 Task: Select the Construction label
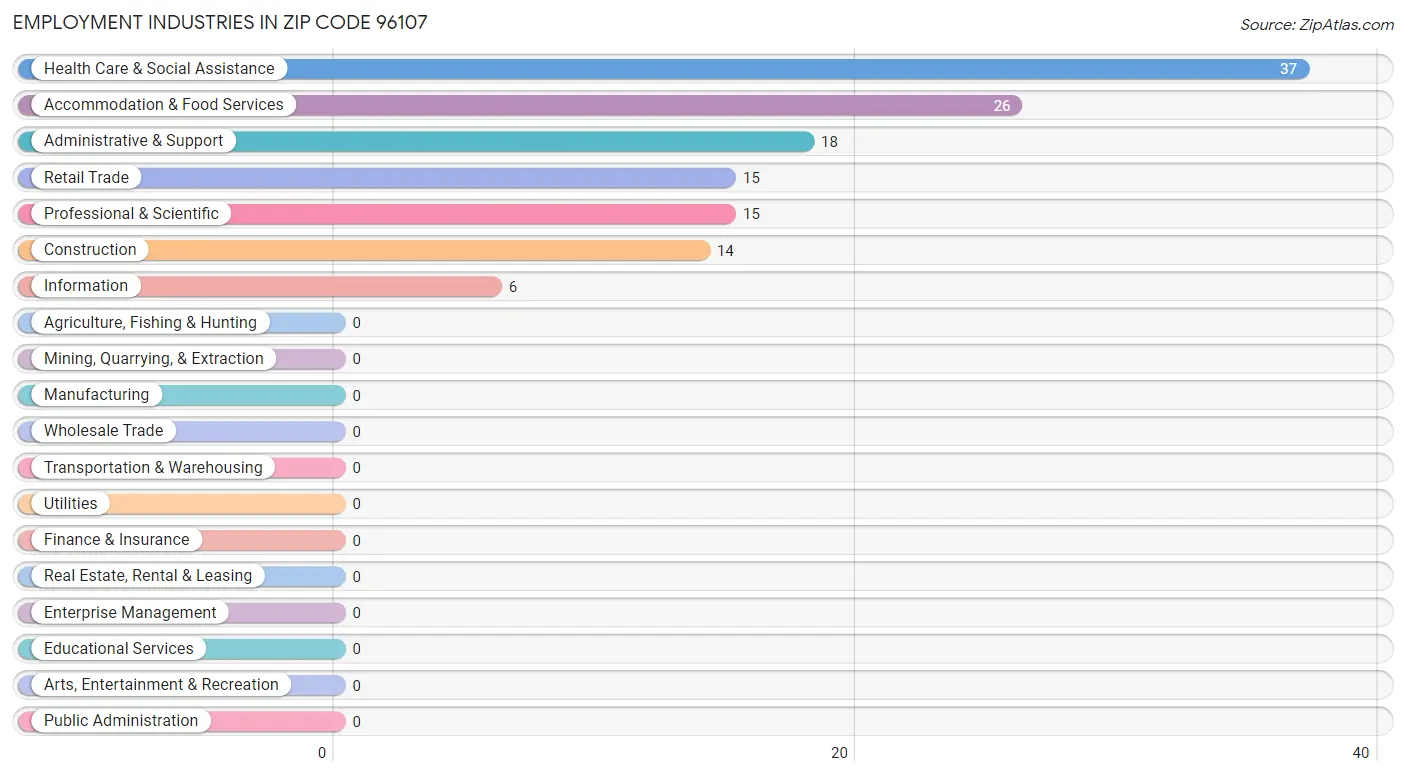tap(90, 249)
